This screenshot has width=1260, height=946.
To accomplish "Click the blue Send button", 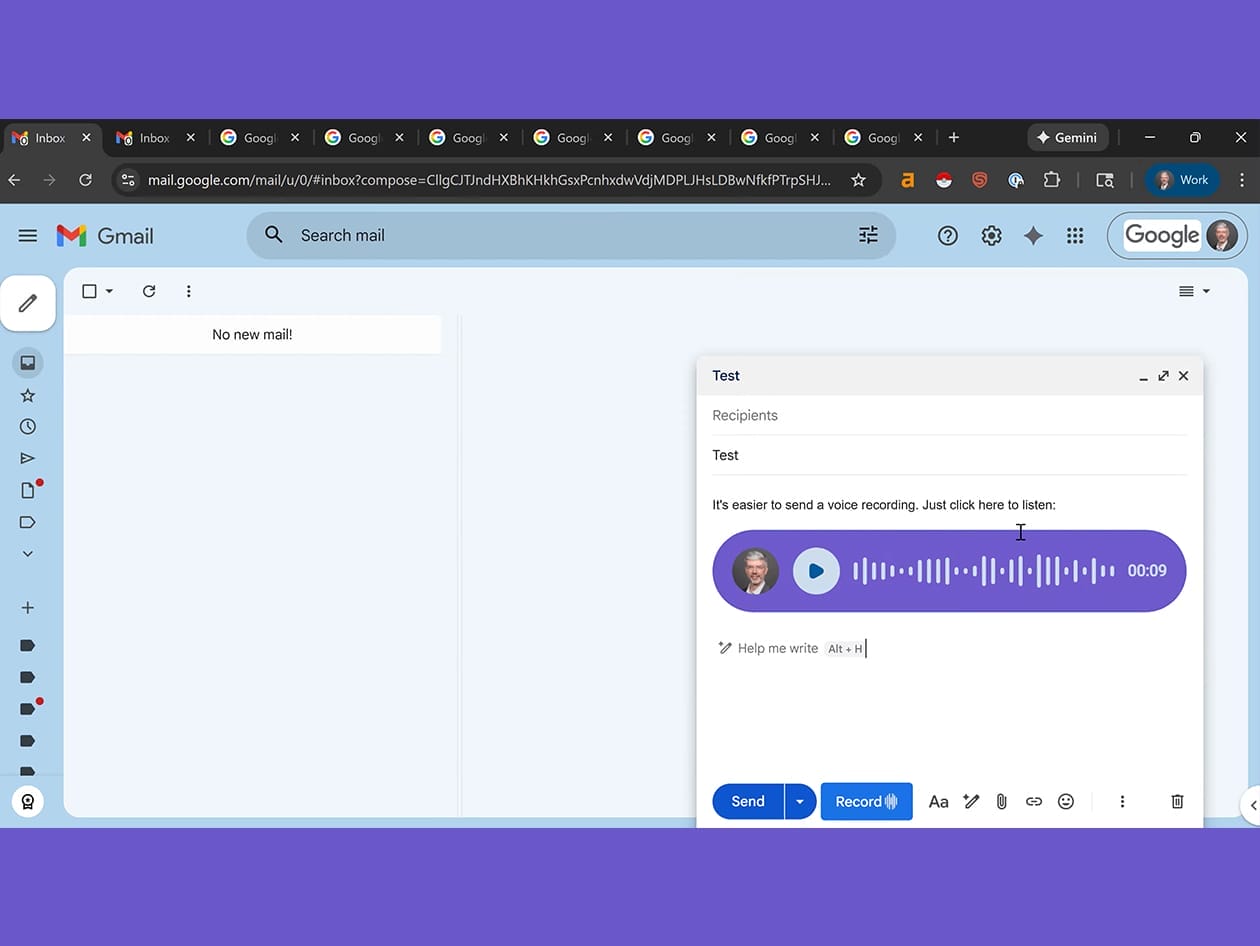I will [x=748, y=801].
